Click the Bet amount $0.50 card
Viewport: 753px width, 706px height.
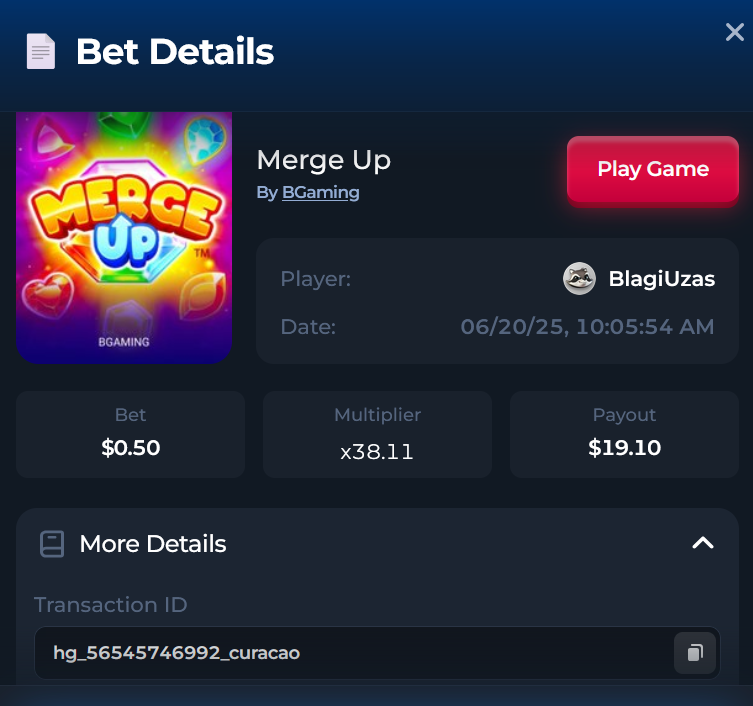point(131,434)
